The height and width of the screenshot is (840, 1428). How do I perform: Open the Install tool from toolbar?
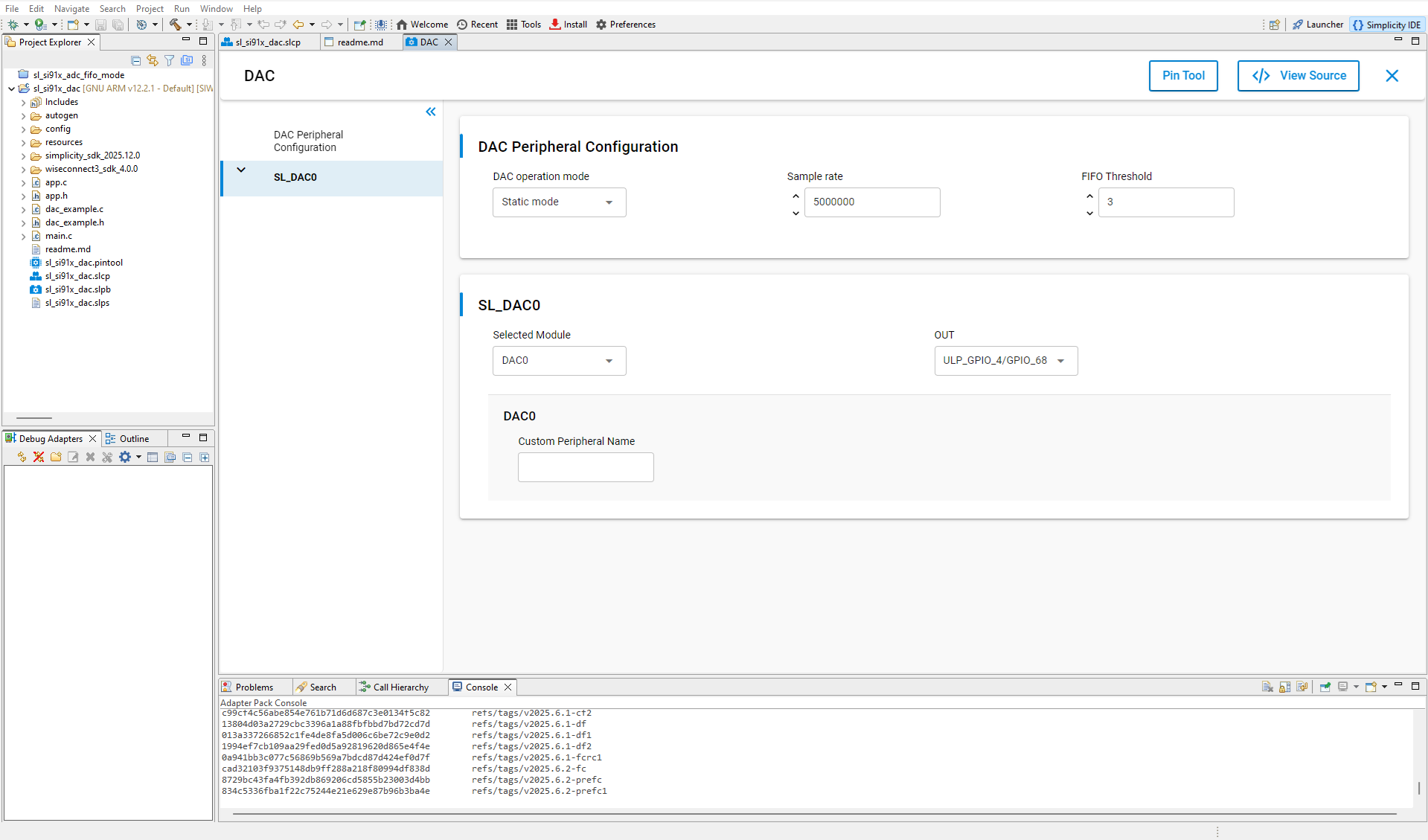[x=568, y=25]
